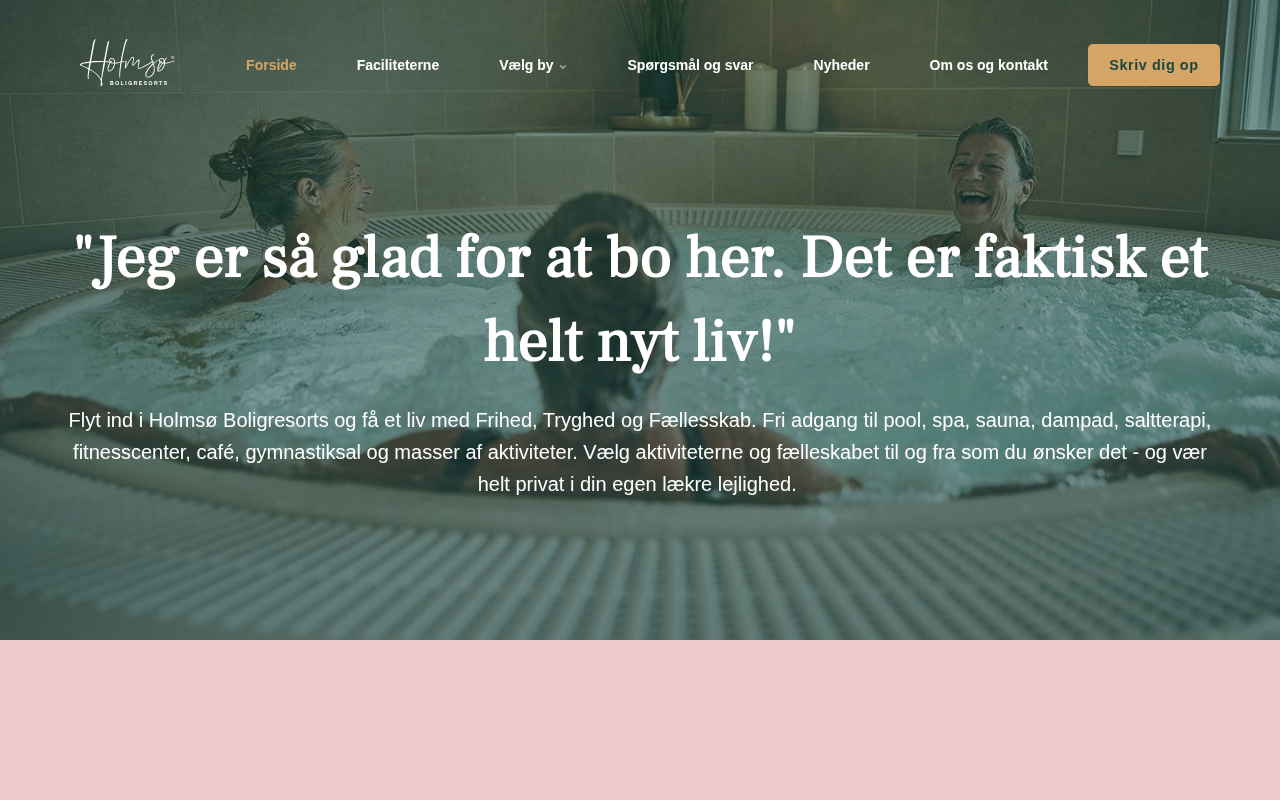Open Om os og kontakt page
Viewport: 1280px width, 800px height.
click(x=988, y=65)
